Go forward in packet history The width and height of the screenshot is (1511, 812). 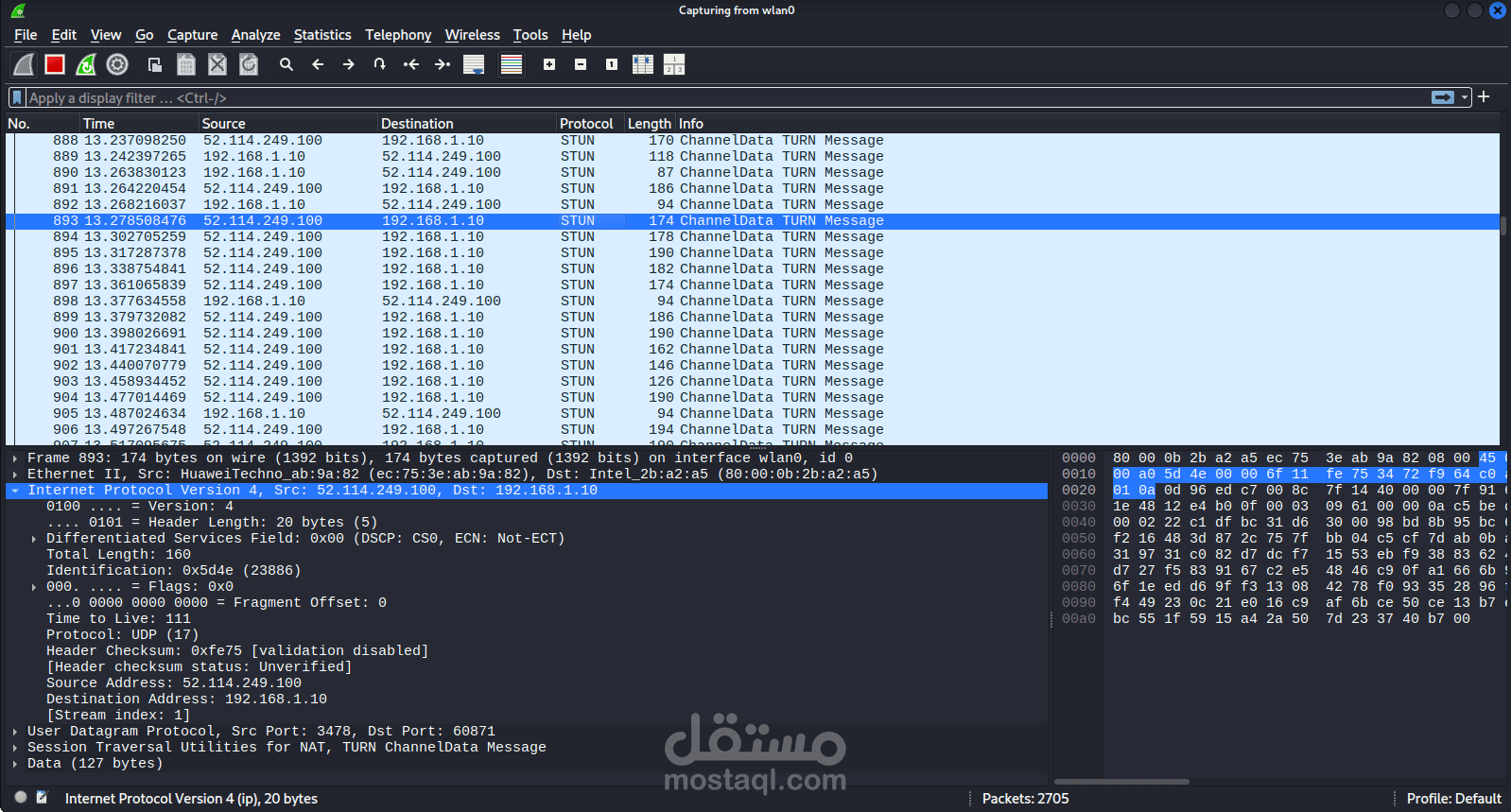click(x=349, y=64)
